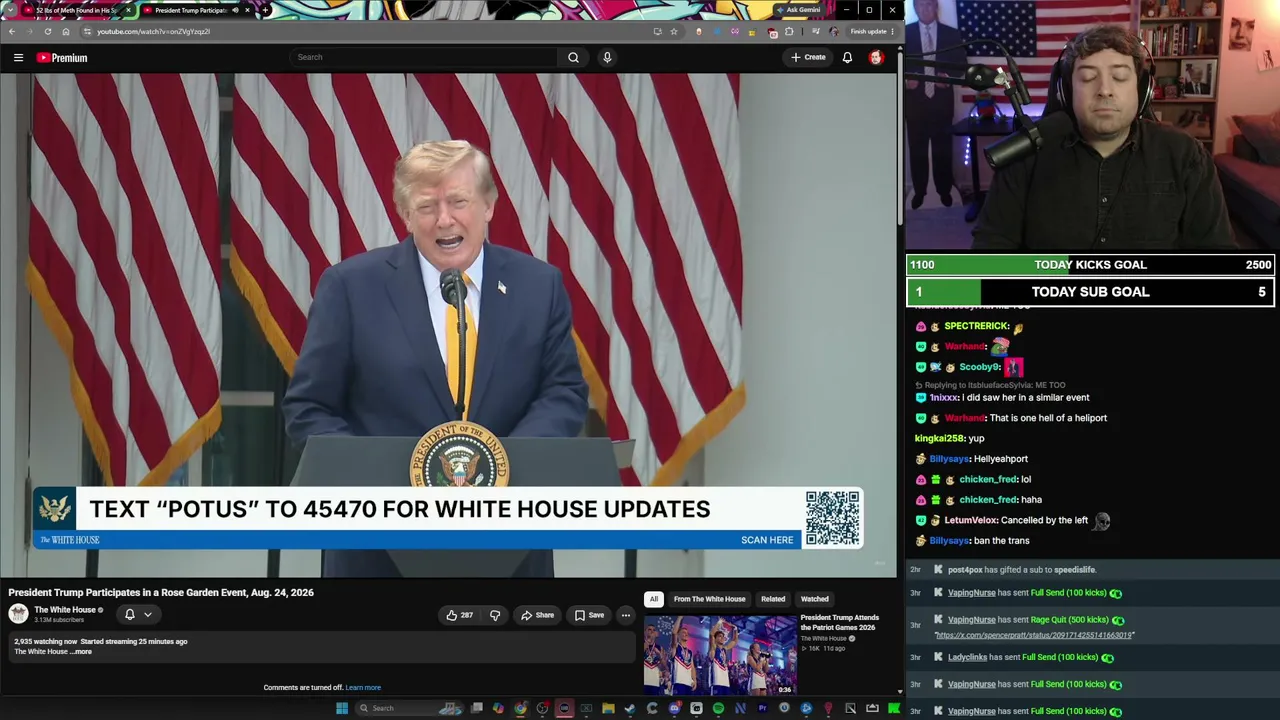This screenshot has width=1280, height=720.
Task: Expand video description with ...more
Action: point(81,652)
